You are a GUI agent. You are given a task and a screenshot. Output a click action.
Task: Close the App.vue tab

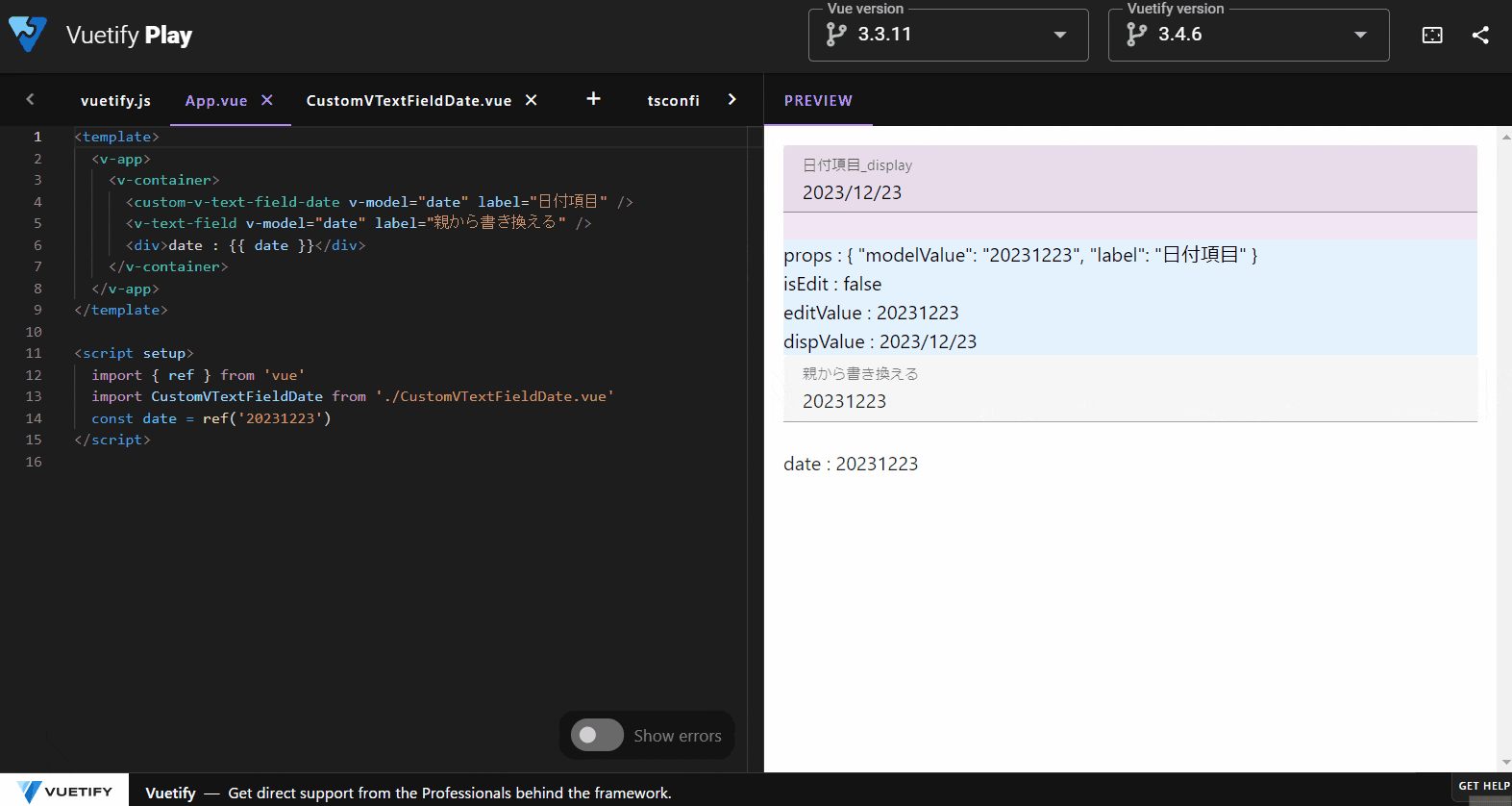pyautogui.click(x=267, y=100)
